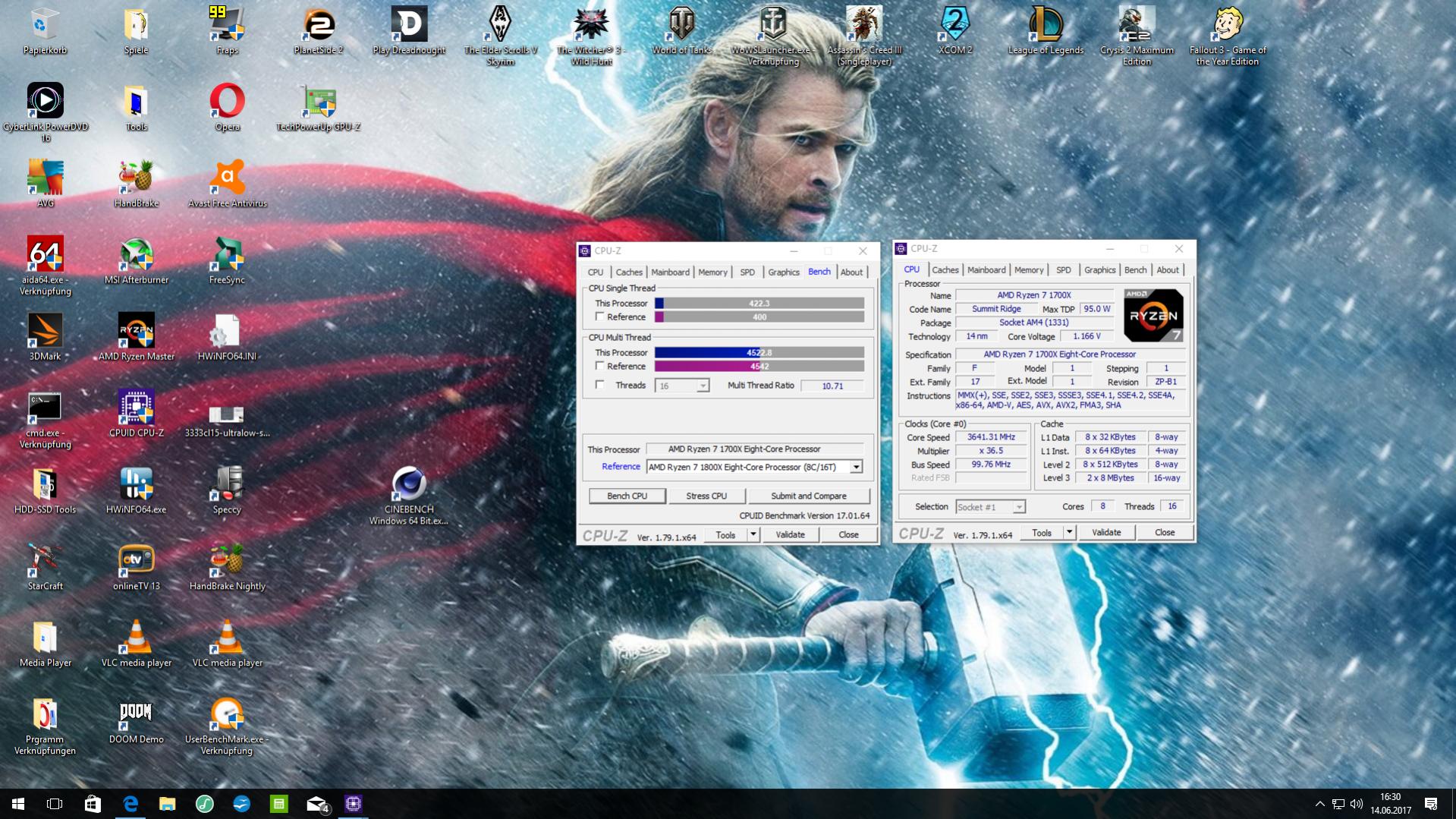Image resolution: width=1456 pixels, height=819 pixels.
Task: Click Validate in the Bench window
Action: click(790, 534)
